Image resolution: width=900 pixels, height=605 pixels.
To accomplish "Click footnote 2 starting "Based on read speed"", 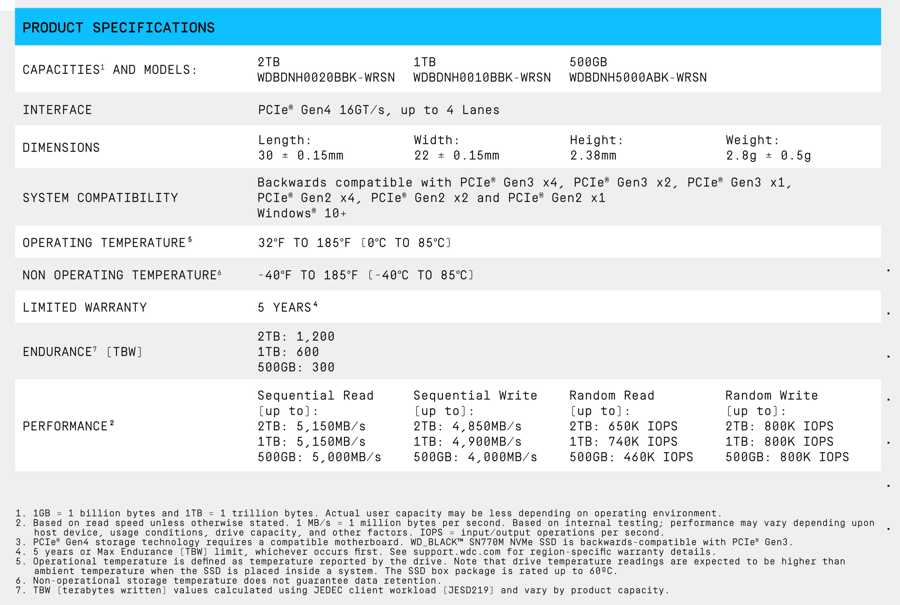I will coord(445,528).
